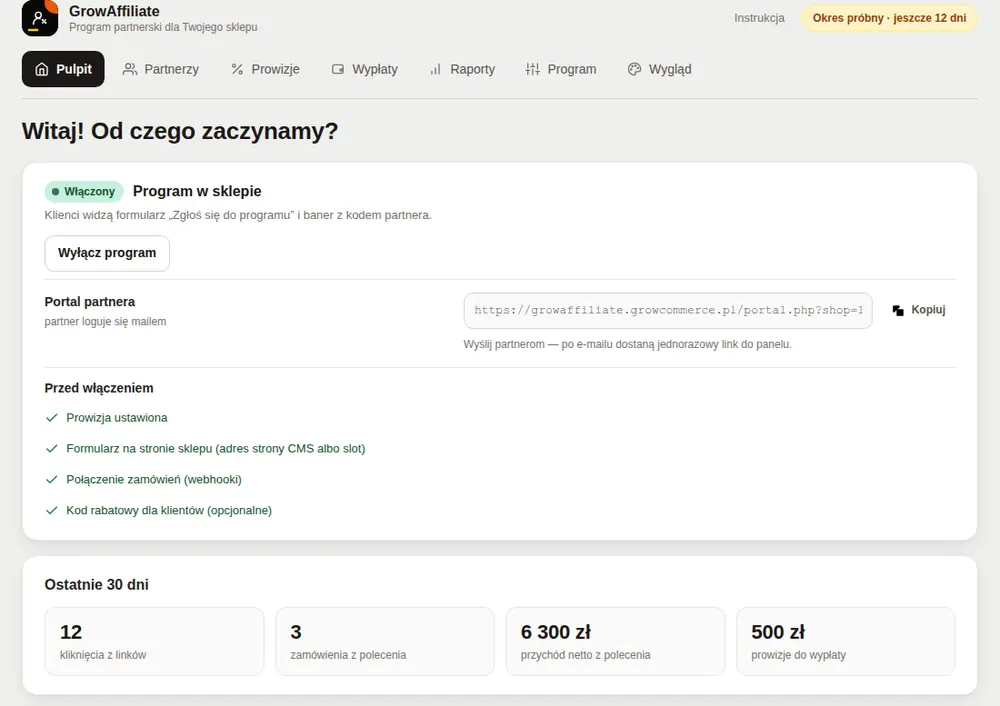This screenshot has width=1000, height=706.
Task: Click heading Witaj! Od czego zaczynamy?
Action: click(x=180, y=131)
